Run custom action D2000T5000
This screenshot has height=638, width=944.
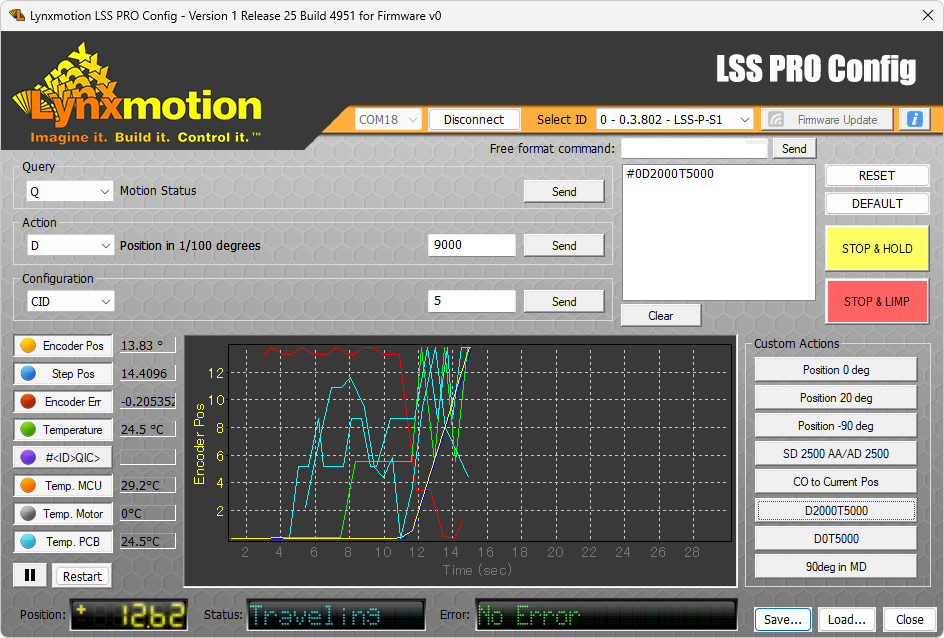836,510
